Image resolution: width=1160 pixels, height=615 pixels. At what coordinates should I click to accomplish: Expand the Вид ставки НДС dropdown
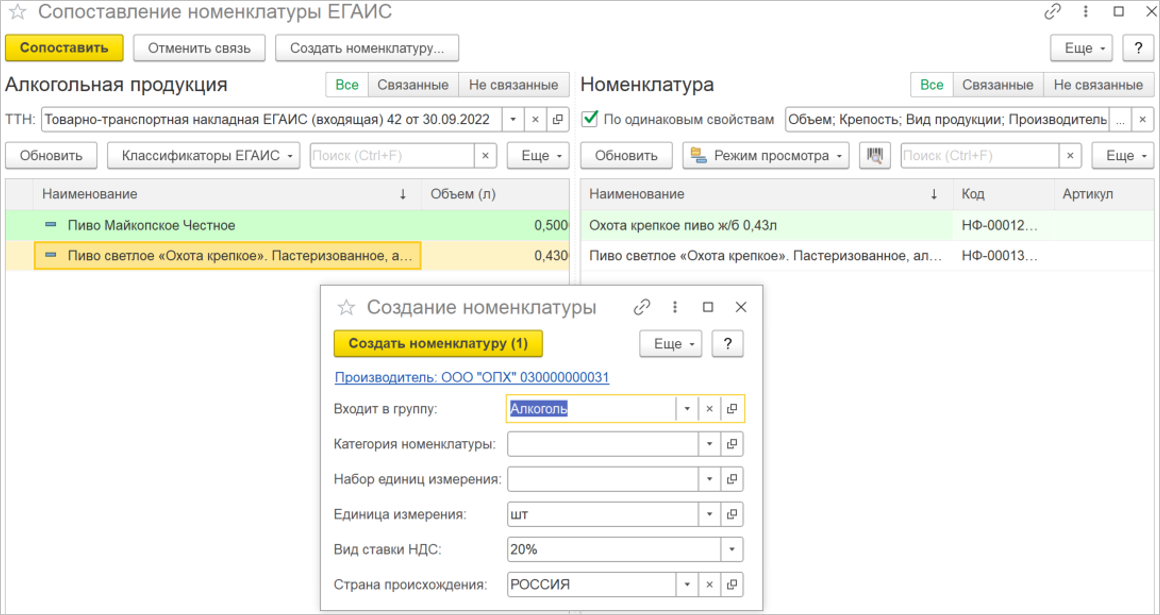732,549
